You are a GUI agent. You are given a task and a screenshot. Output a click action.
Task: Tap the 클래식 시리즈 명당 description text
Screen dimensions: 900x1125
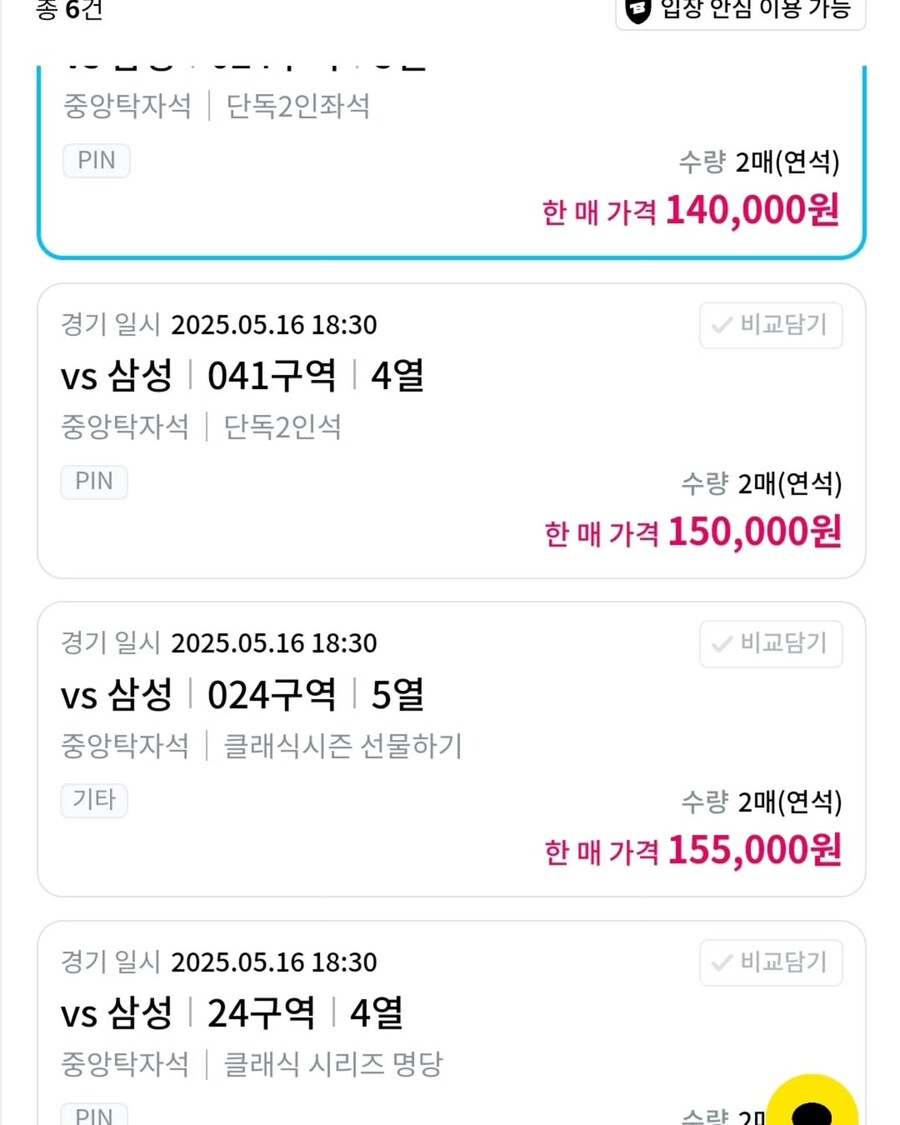pyautogui.click(x=334, y=1065)
